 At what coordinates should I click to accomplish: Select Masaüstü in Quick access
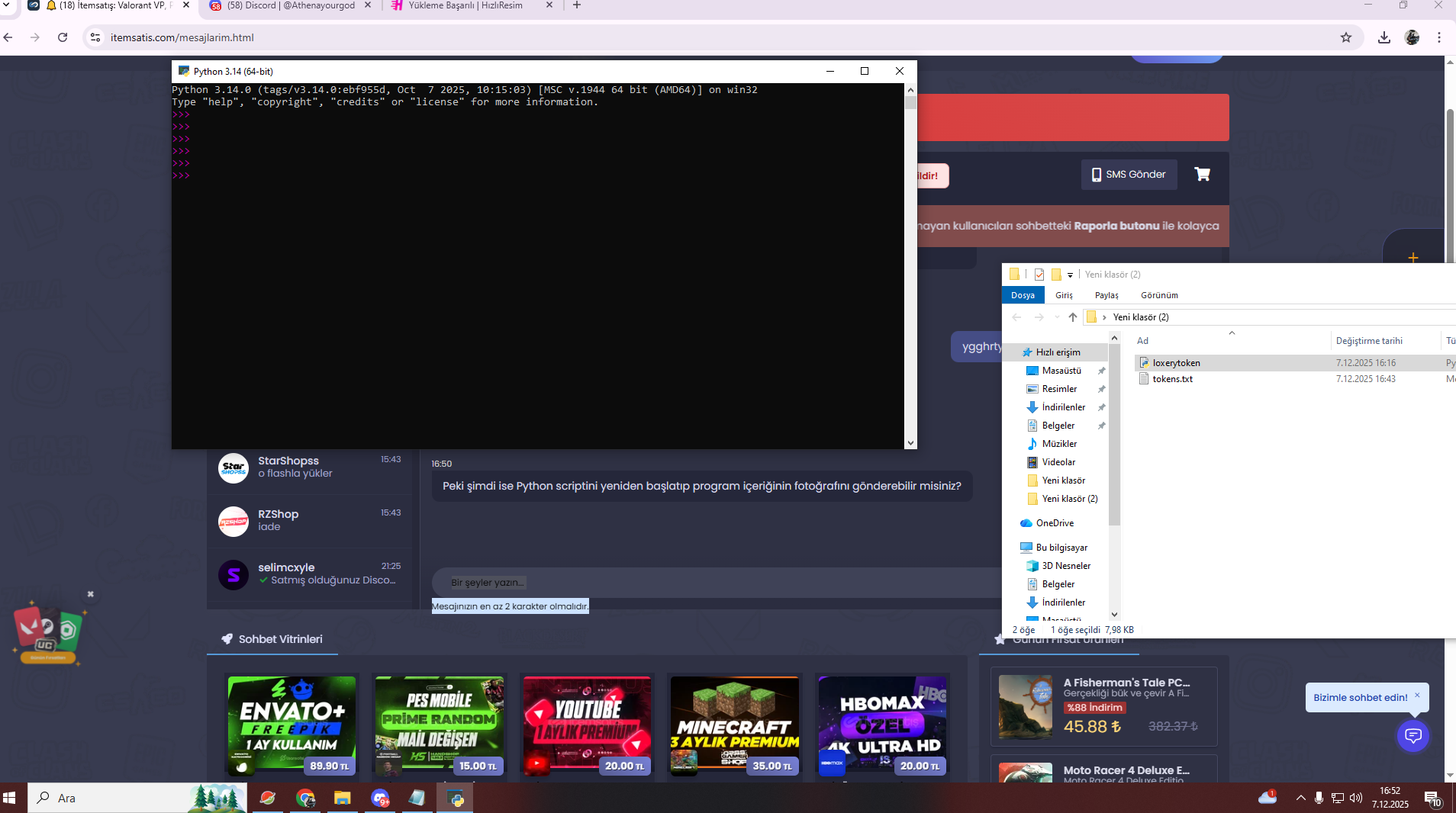click(x=1061, y=371)
